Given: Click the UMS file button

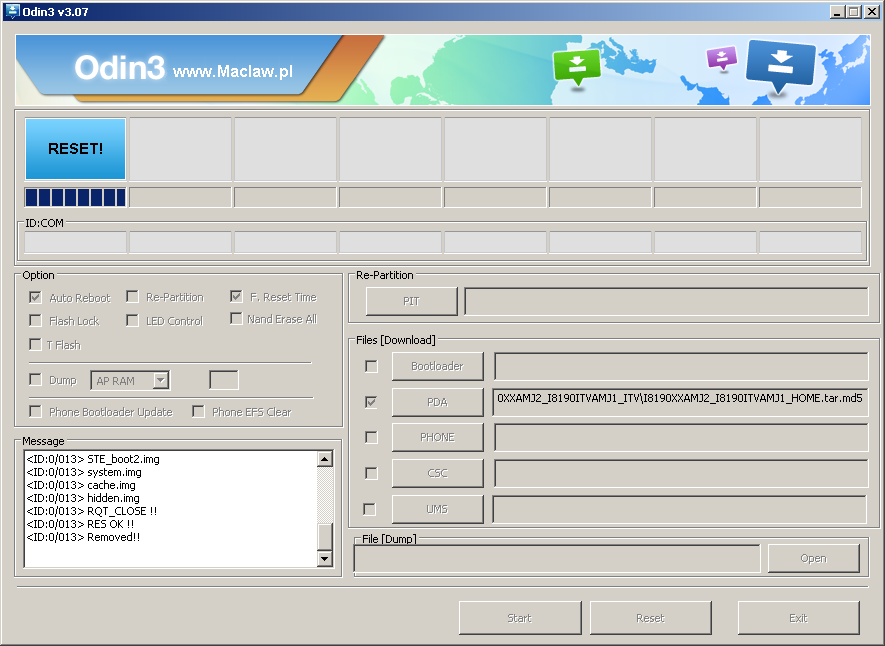Looking at the screenshot, I should click(437, 509).
